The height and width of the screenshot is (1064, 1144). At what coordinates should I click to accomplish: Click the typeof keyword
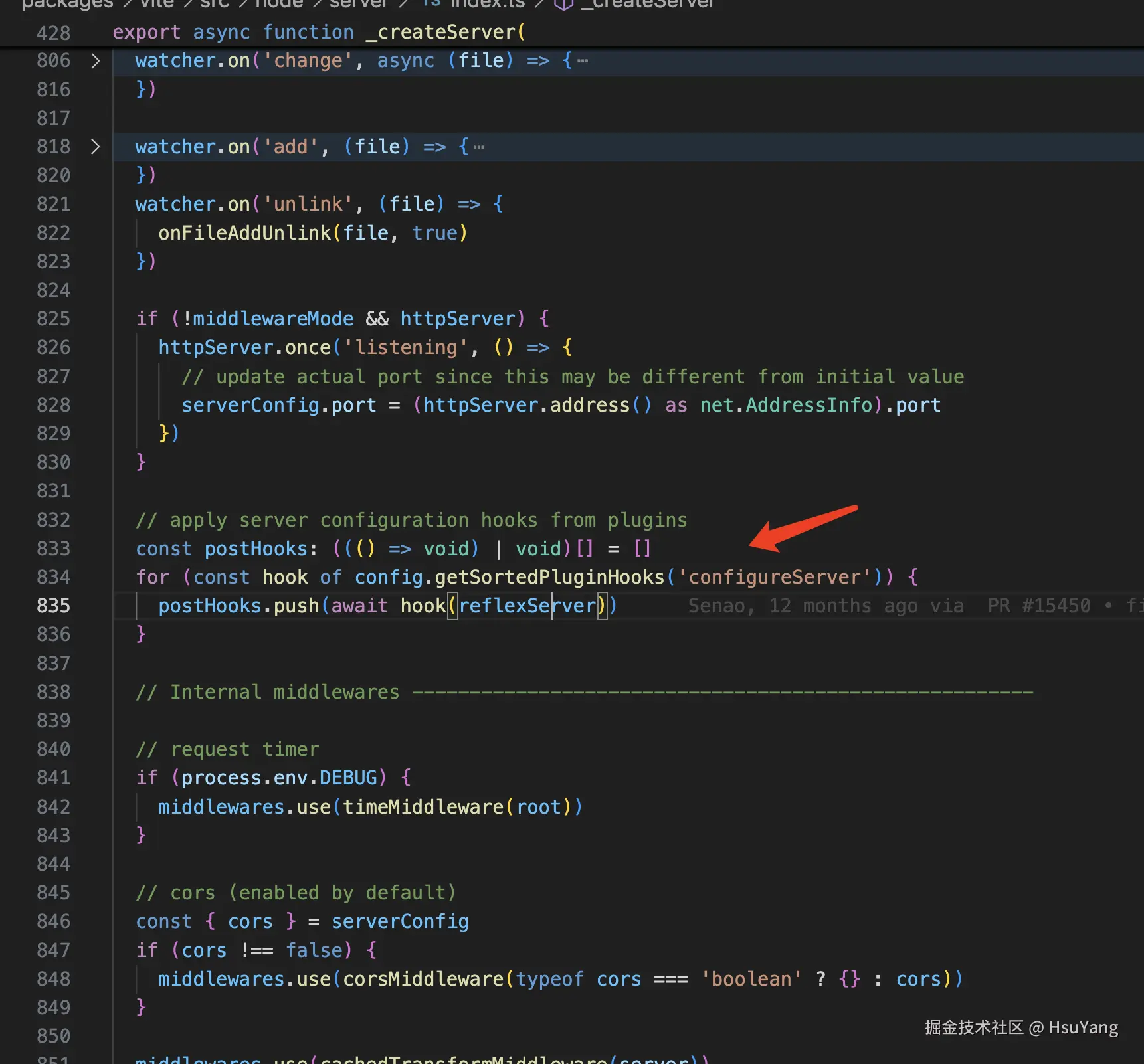pos(549,979)
